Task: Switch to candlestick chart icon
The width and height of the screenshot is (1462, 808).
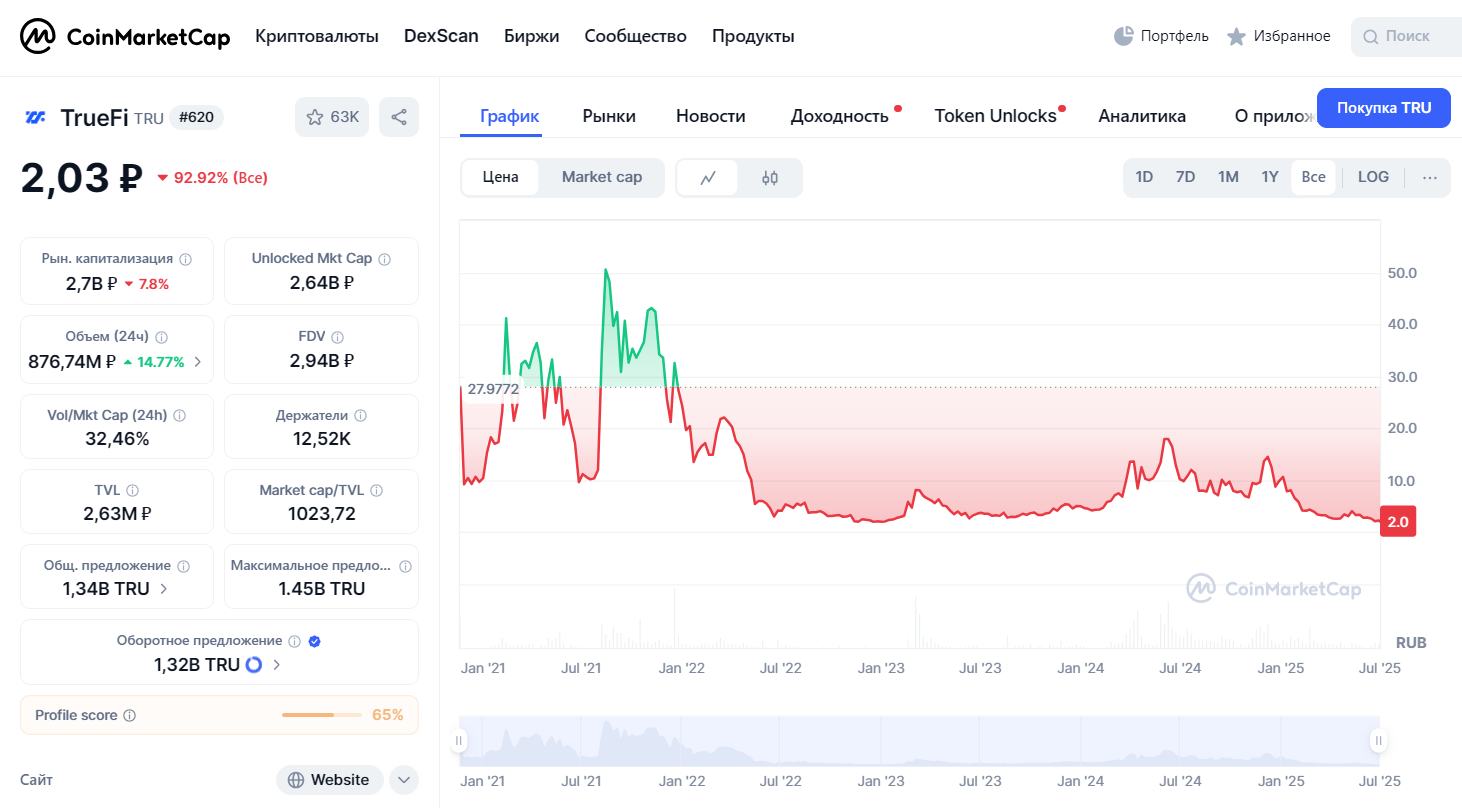Action: (x=769, y=178)
